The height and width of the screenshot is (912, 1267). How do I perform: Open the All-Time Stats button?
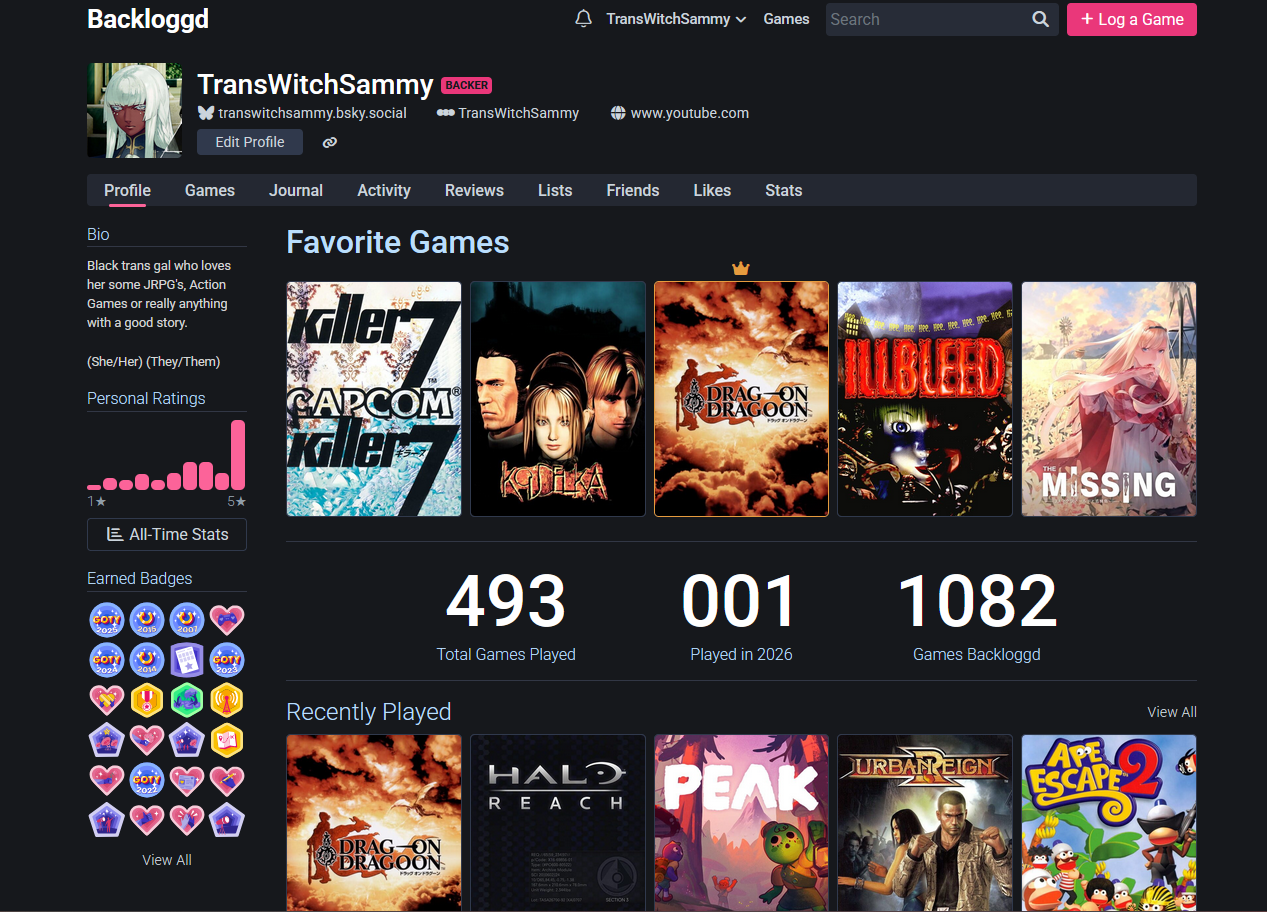pos(167,534)
